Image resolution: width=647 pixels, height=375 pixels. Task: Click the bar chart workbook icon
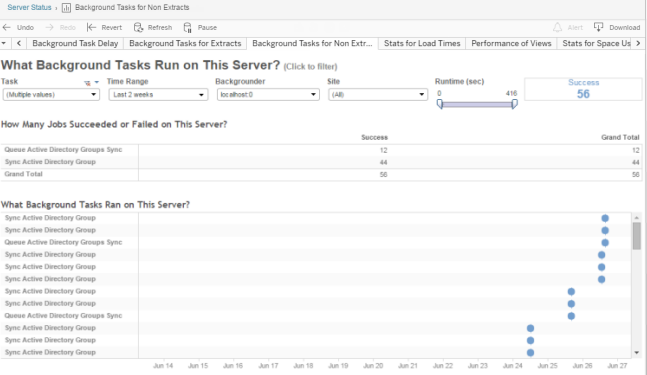tap(66, 8)
